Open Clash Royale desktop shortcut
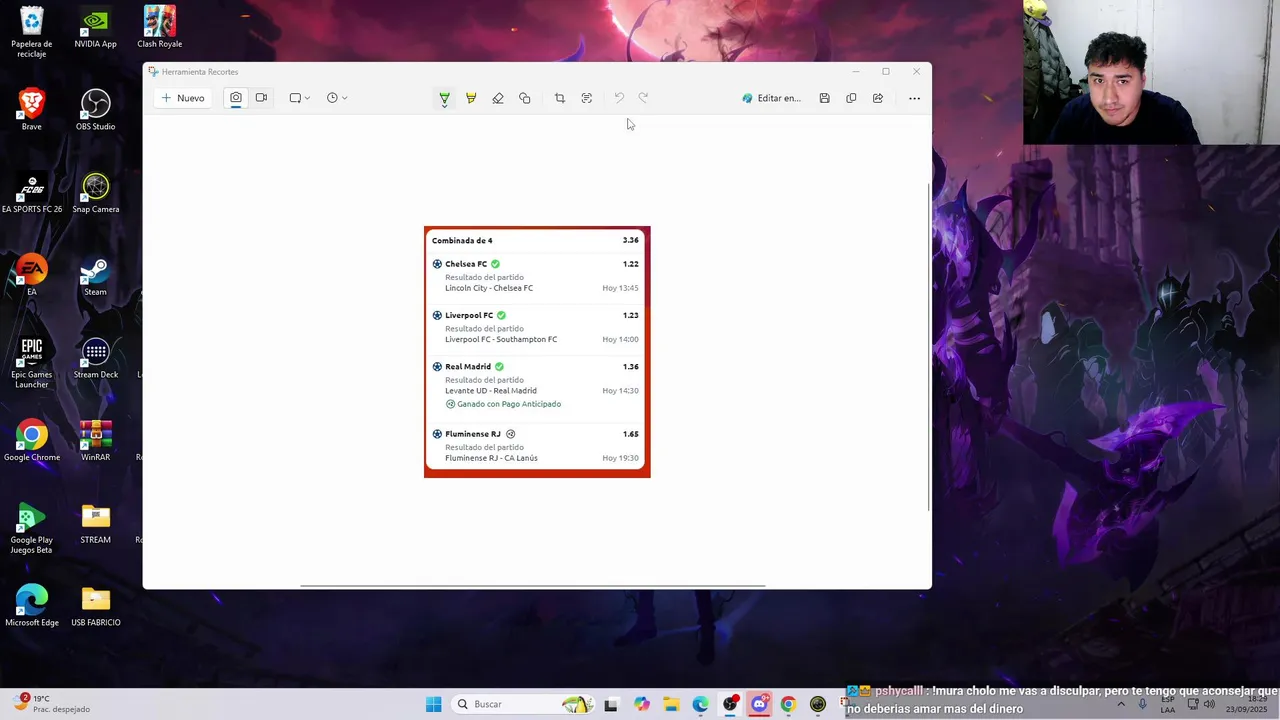 click(x=159, y=28)
